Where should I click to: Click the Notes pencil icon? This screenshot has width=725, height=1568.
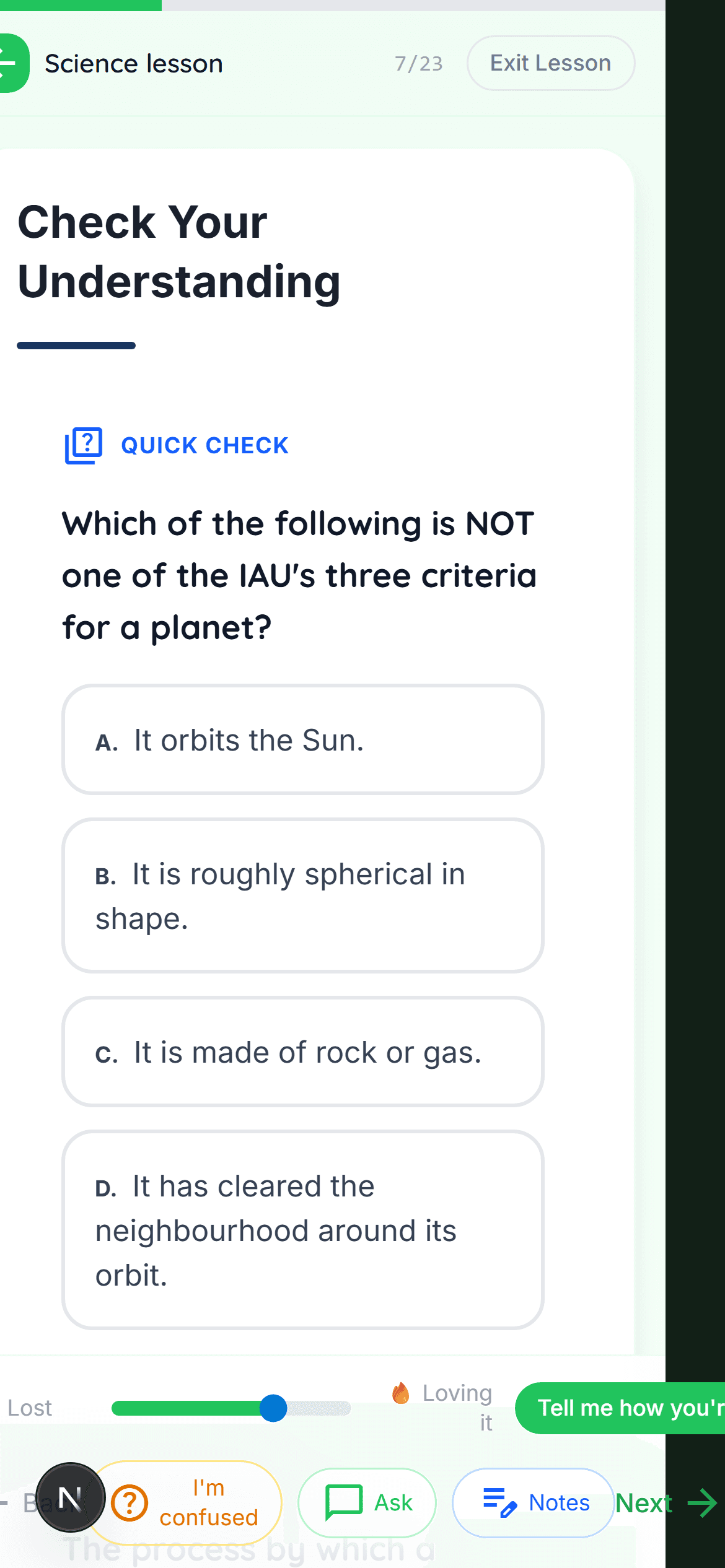(500, 1502)
